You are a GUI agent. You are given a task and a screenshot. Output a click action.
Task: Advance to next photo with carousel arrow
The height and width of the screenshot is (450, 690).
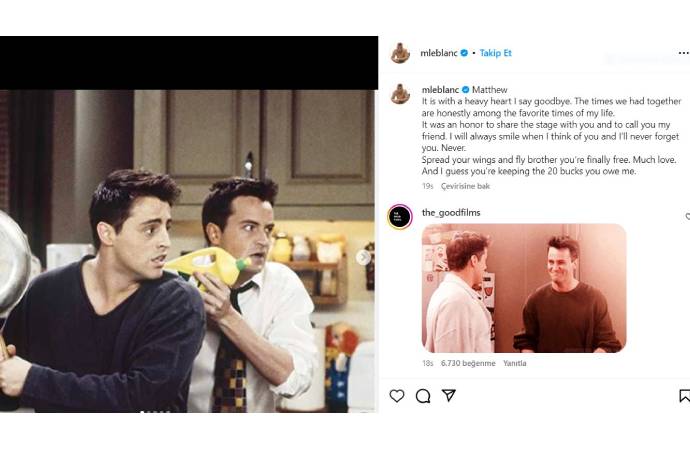tap(363, 257)
